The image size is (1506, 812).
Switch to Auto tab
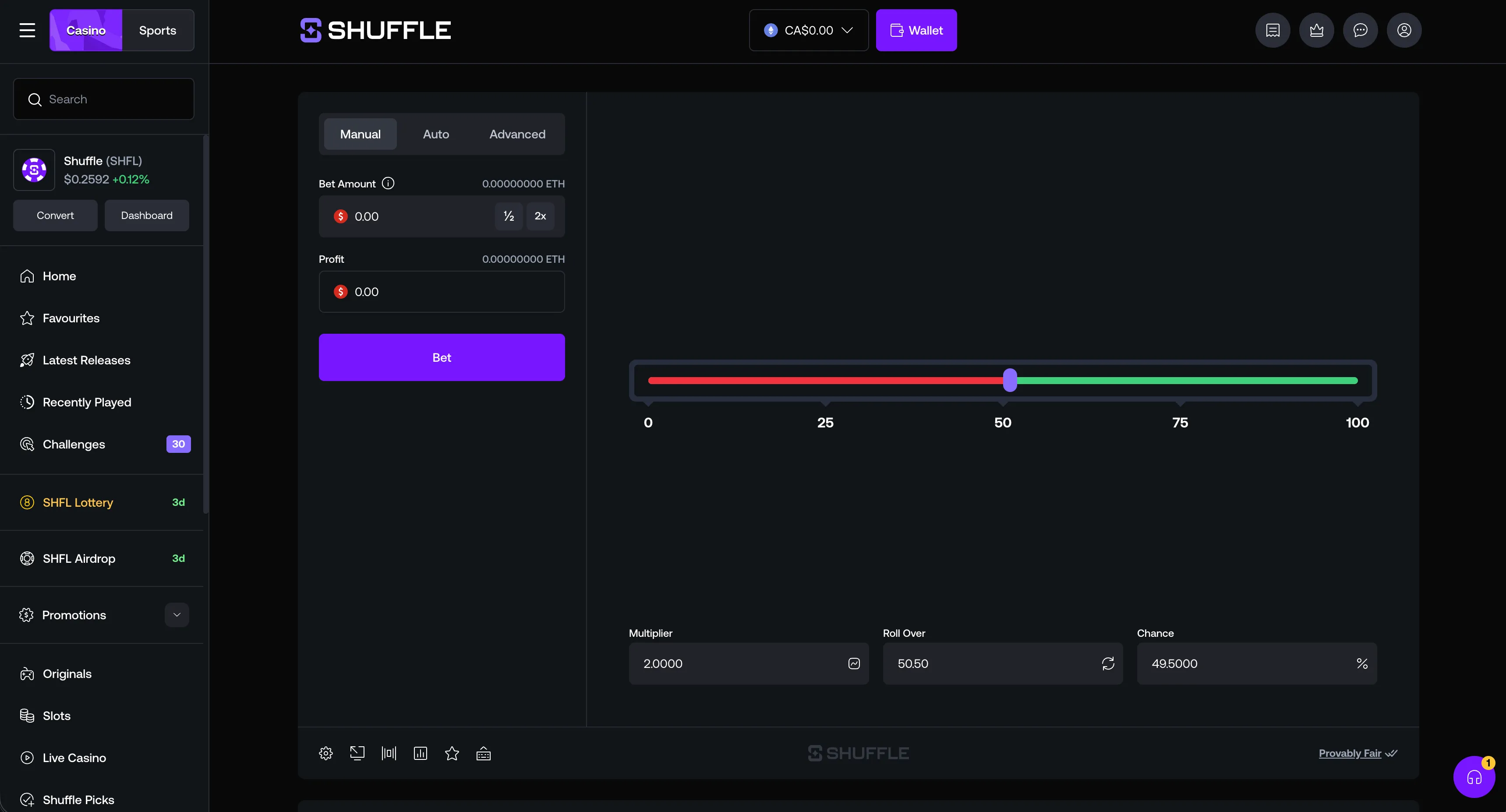coord(436,134)
